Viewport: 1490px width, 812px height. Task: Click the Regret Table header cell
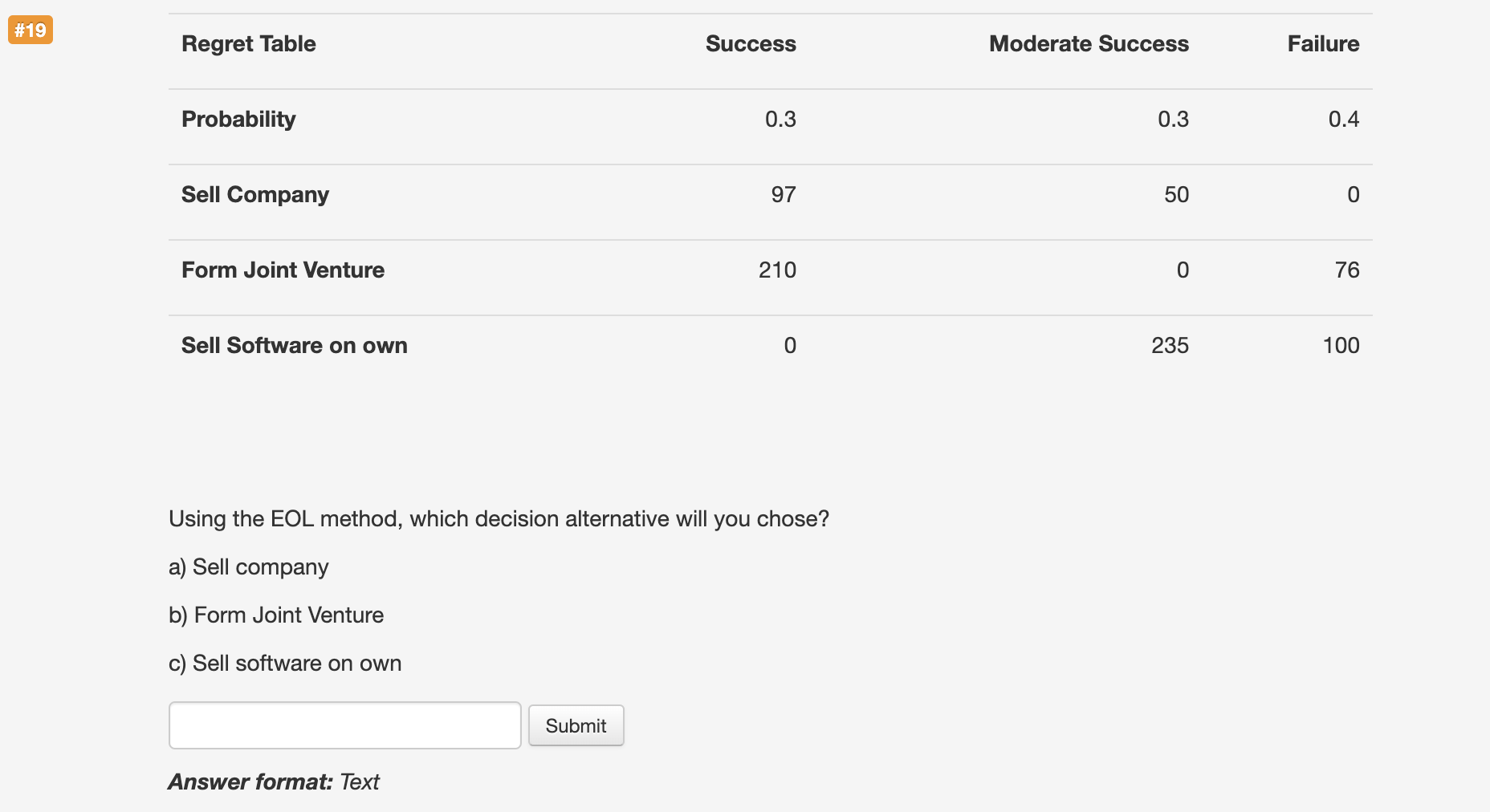[x=249, y=43]
